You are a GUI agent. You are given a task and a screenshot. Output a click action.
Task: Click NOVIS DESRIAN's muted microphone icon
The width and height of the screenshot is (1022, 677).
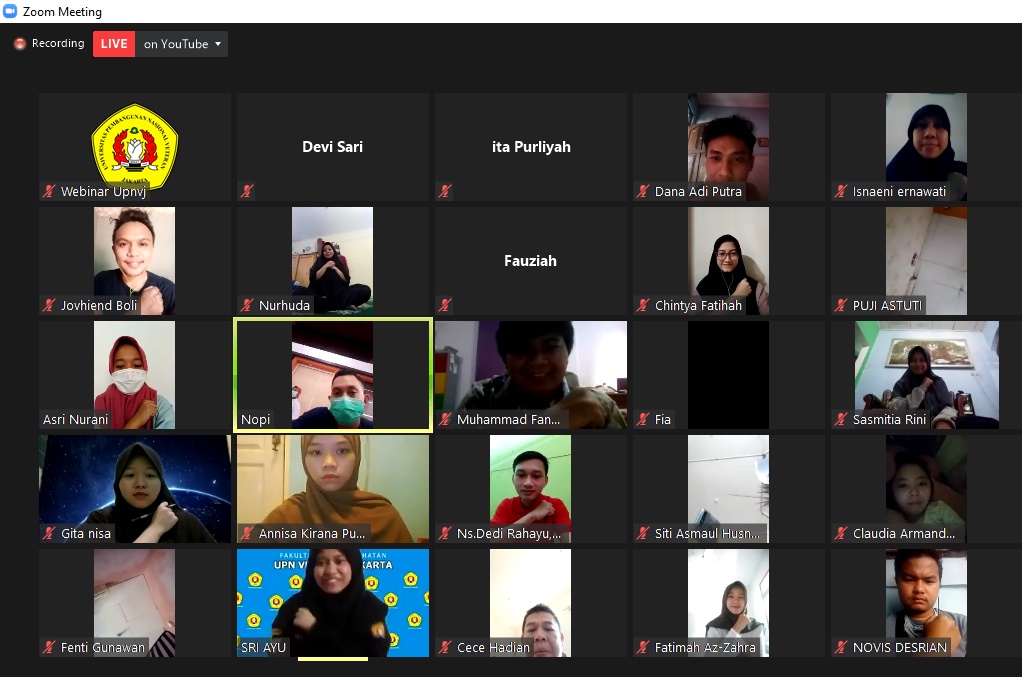point(841,647)
